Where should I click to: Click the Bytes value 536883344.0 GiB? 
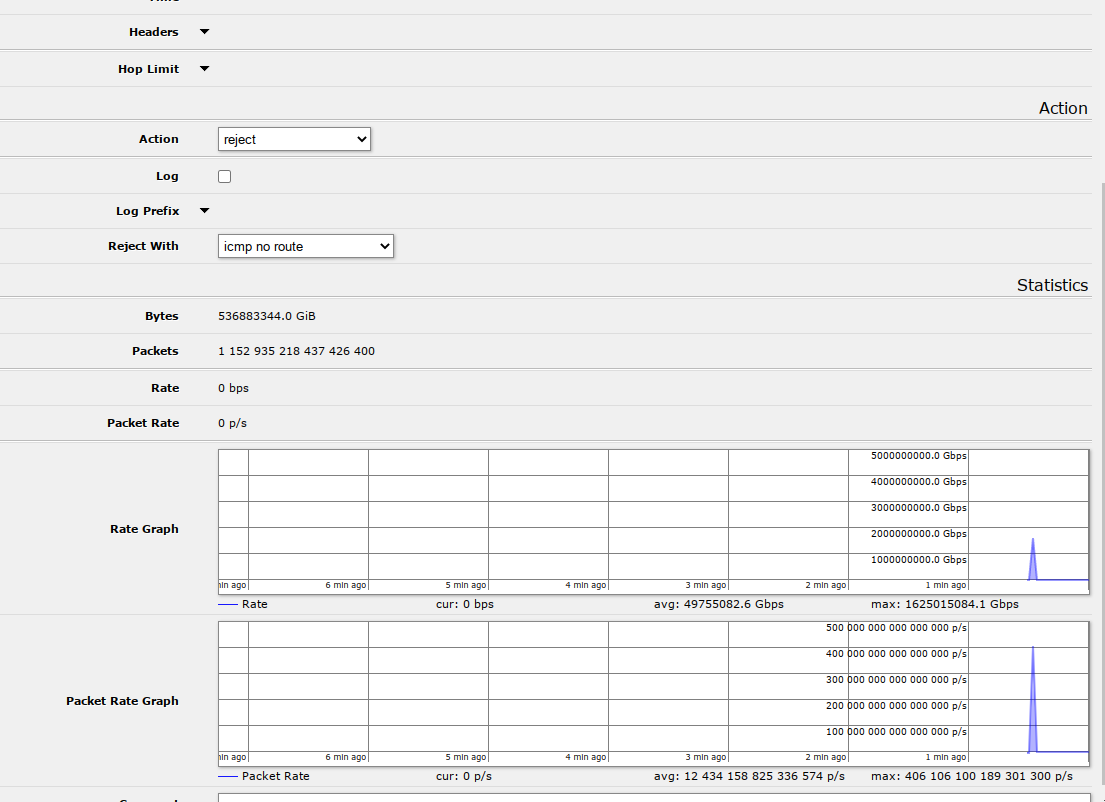coord(267,316)
